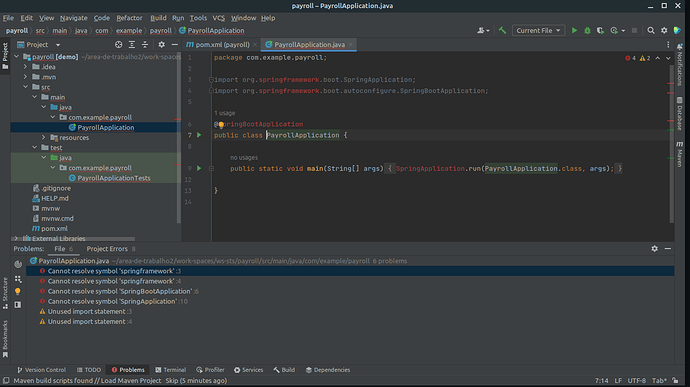Collapse all icon in Project panel header
The width and height of the screenshot is (690, 387).
(x=145, y=44)
